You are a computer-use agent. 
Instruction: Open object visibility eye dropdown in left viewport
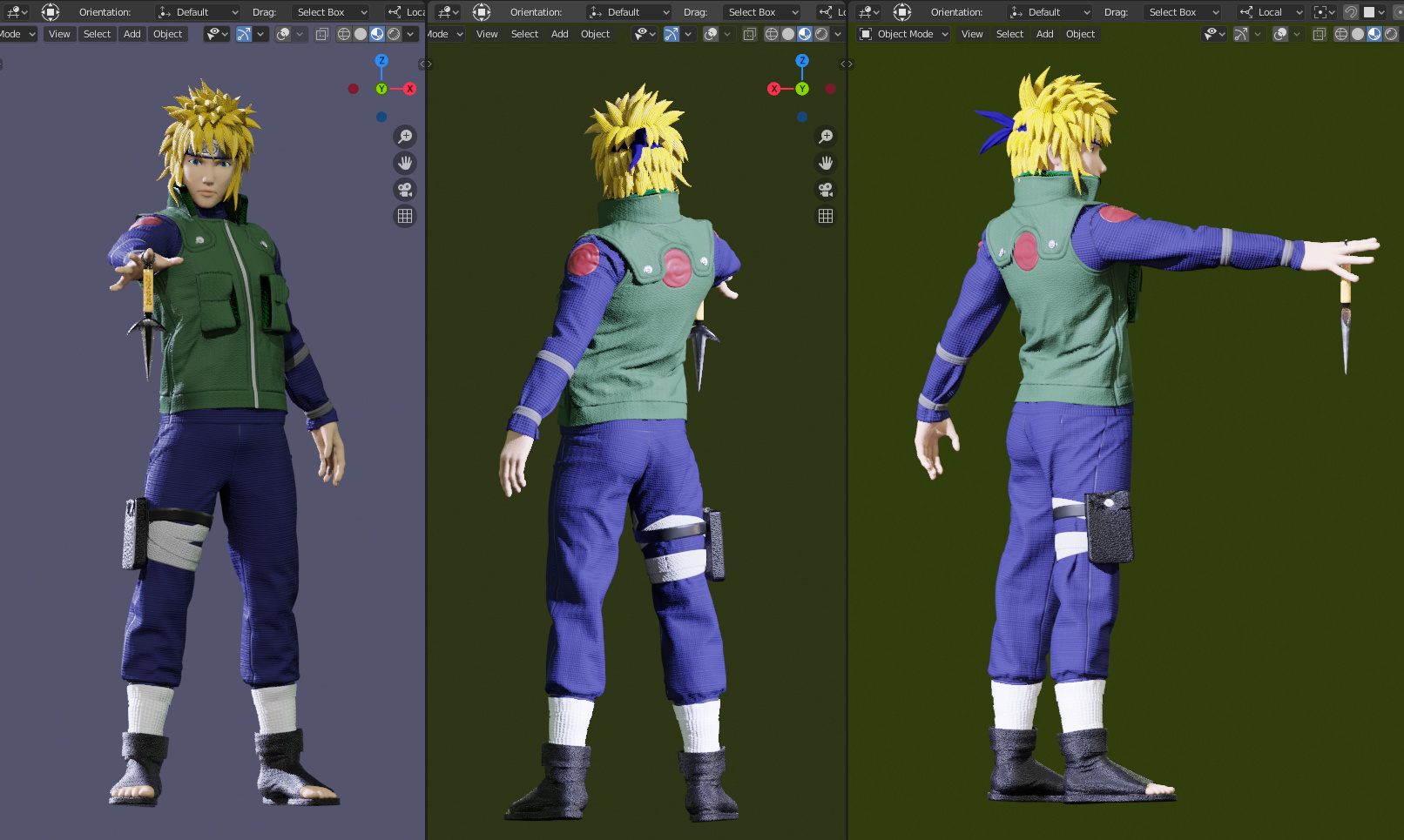click(217, 34)
